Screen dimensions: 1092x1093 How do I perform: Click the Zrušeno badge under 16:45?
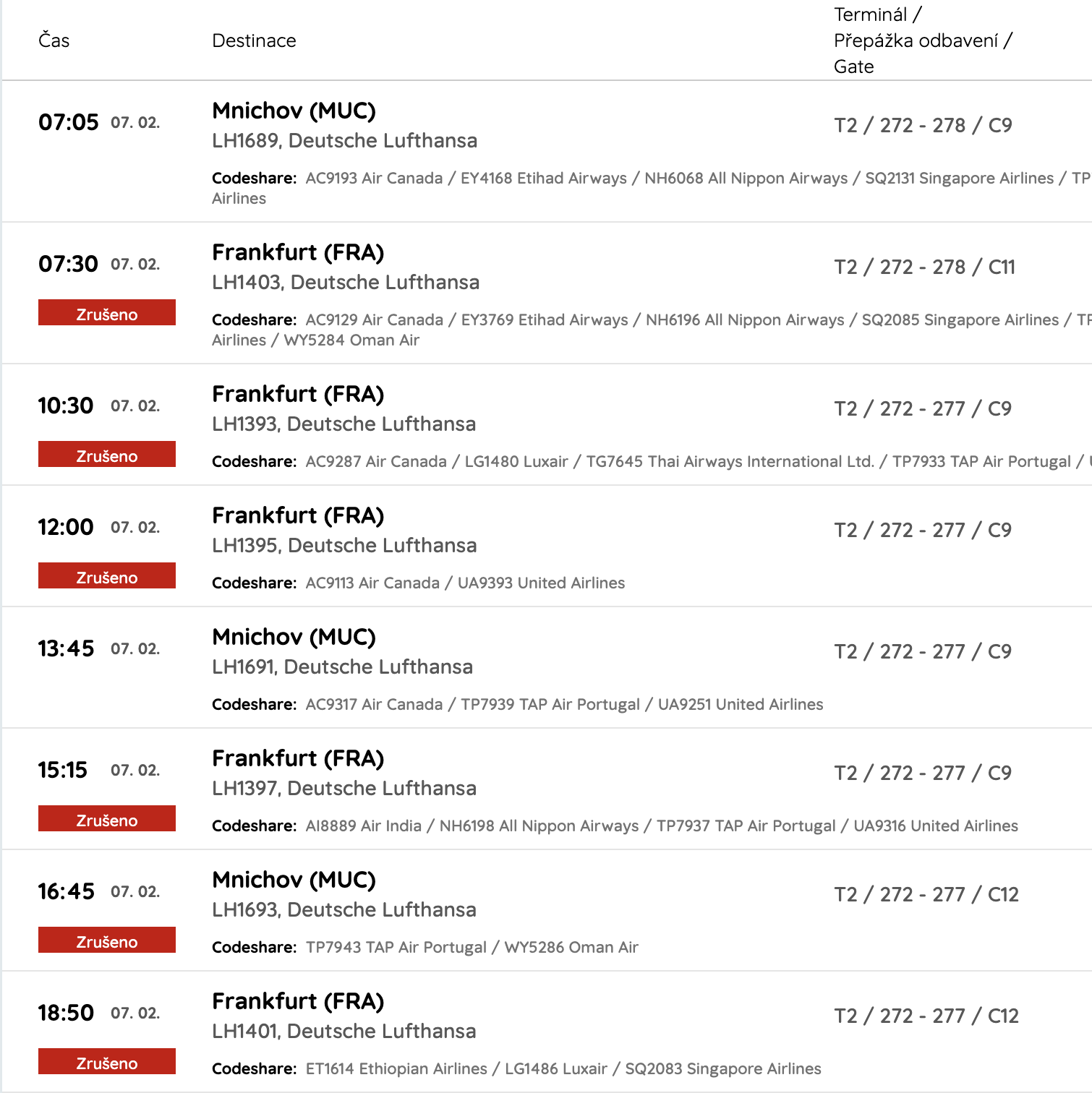[x=107, y=940]
